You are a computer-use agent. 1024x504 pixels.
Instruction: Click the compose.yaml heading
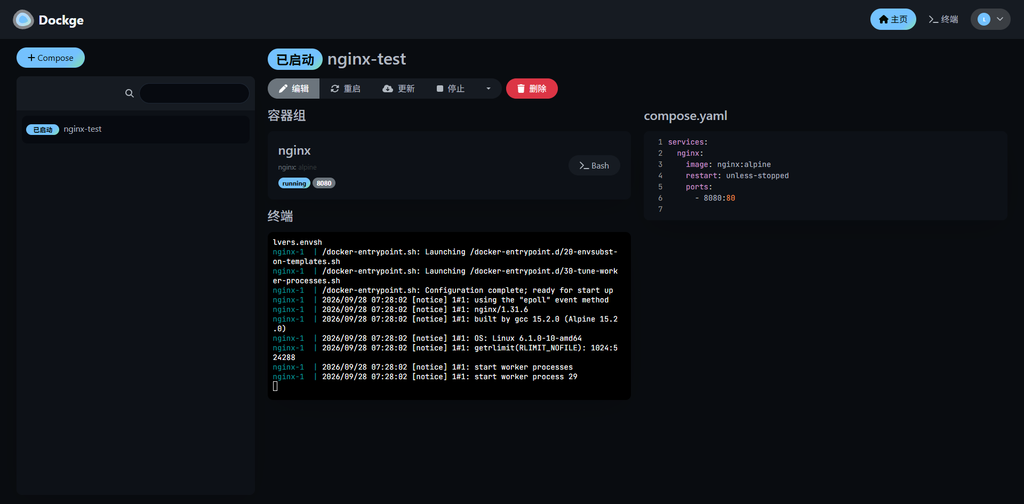[x=686, y=116]
